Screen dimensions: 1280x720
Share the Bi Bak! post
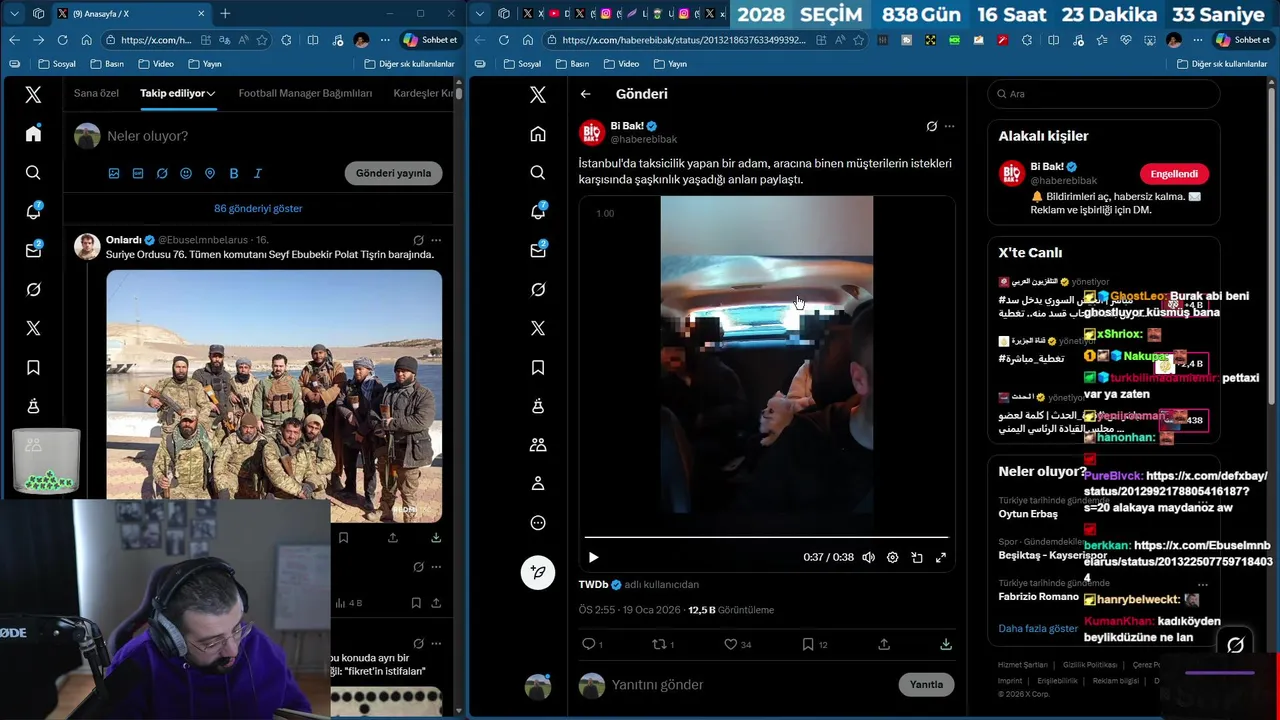[884, 644]
